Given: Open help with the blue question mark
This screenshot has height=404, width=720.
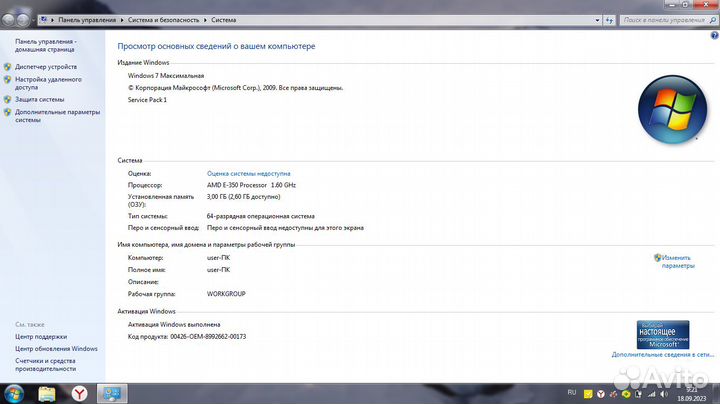Looking at the screenshot, I should coord(714,35).
